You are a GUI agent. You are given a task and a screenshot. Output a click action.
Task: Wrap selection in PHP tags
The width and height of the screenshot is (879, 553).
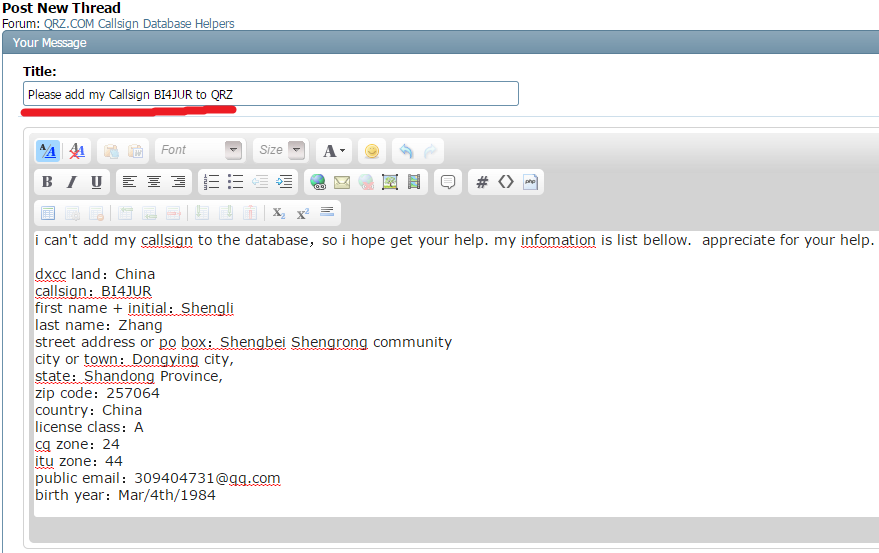[530, 182]
